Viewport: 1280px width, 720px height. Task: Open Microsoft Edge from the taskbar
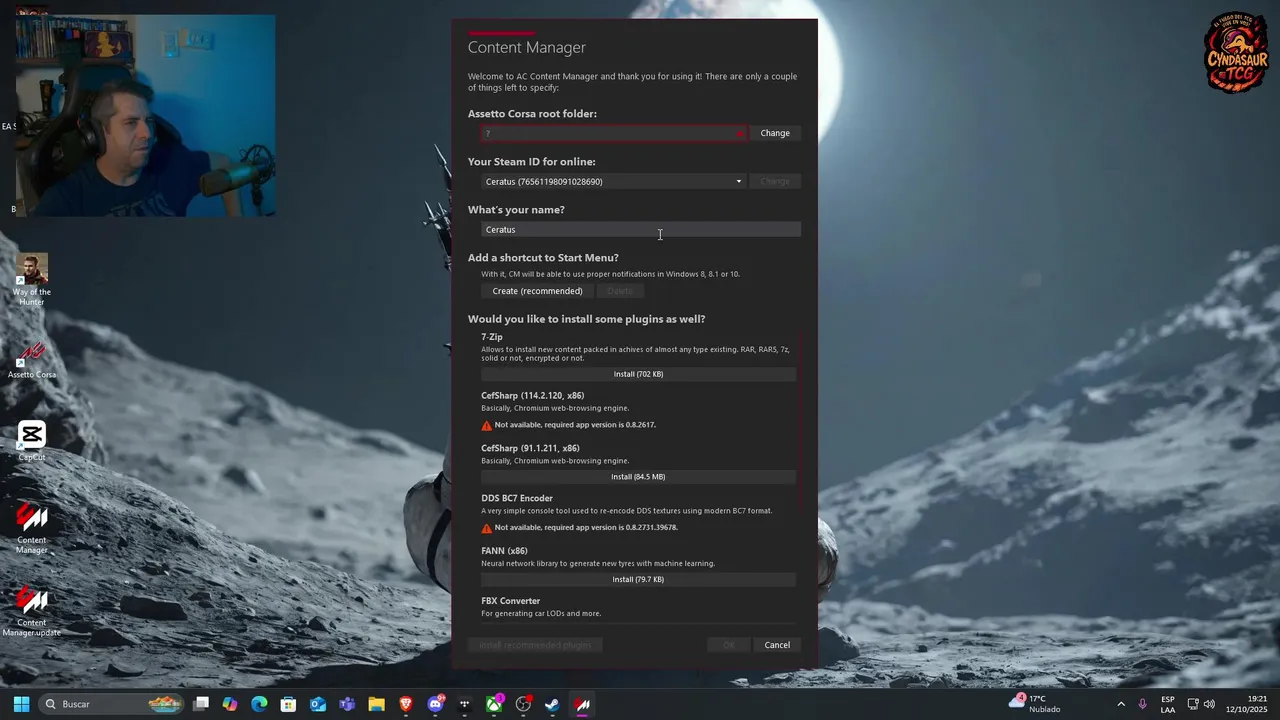click(x=259, y=704)
